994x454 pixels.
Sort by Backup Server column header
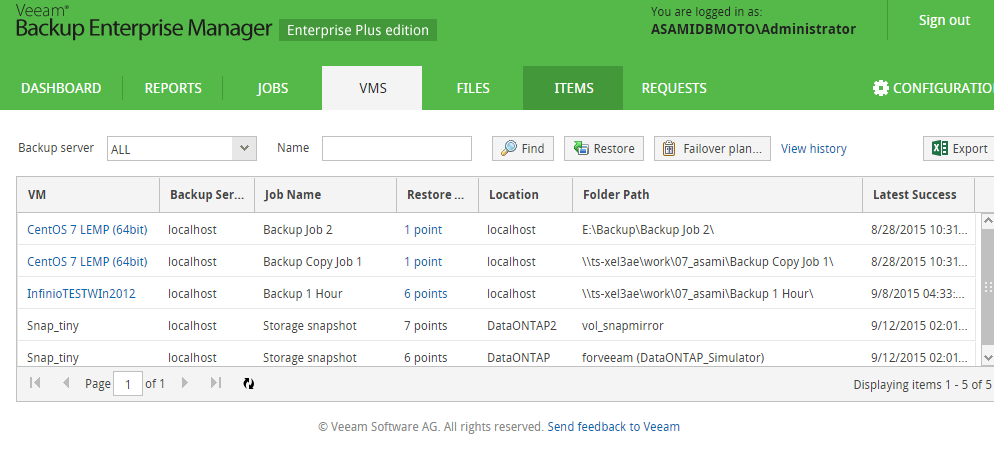click(207, 195)
